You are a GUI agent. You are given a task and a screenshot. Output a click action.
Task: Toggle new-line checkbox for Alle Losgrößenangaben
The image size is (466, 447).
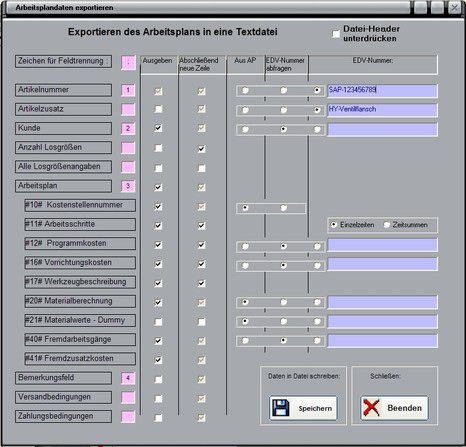(201, 168)
